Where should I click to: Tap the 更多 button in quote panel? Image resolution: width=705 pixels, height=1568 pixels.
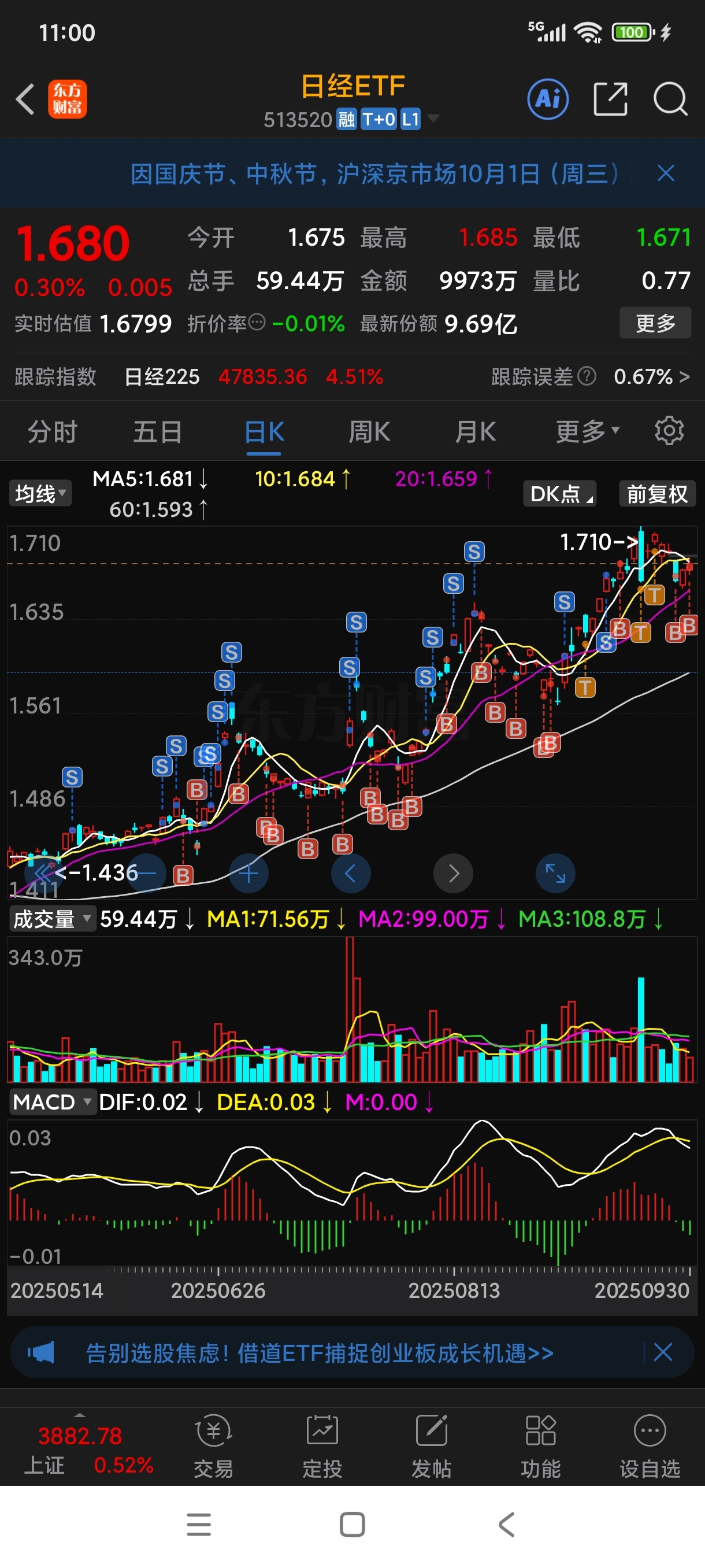(655, 323)
